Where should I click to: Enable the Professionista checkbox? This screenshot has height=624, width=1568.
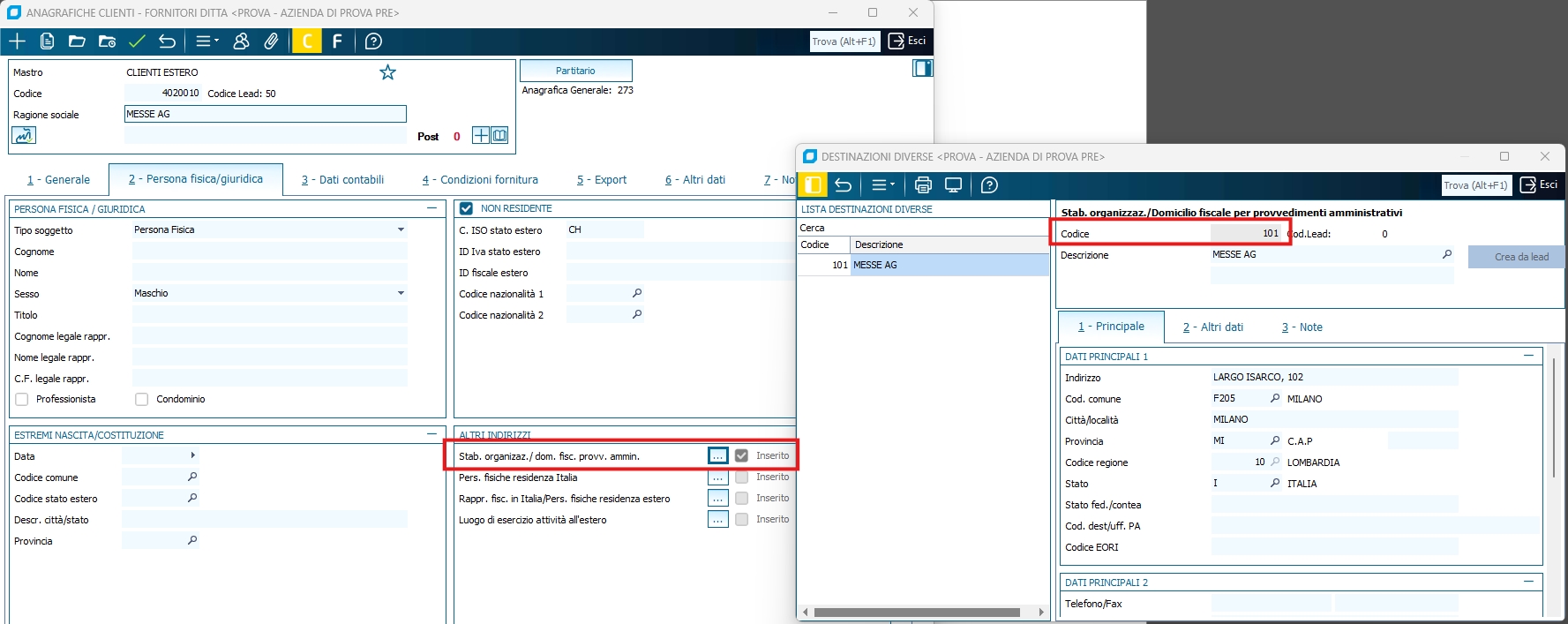coord(21,399)
